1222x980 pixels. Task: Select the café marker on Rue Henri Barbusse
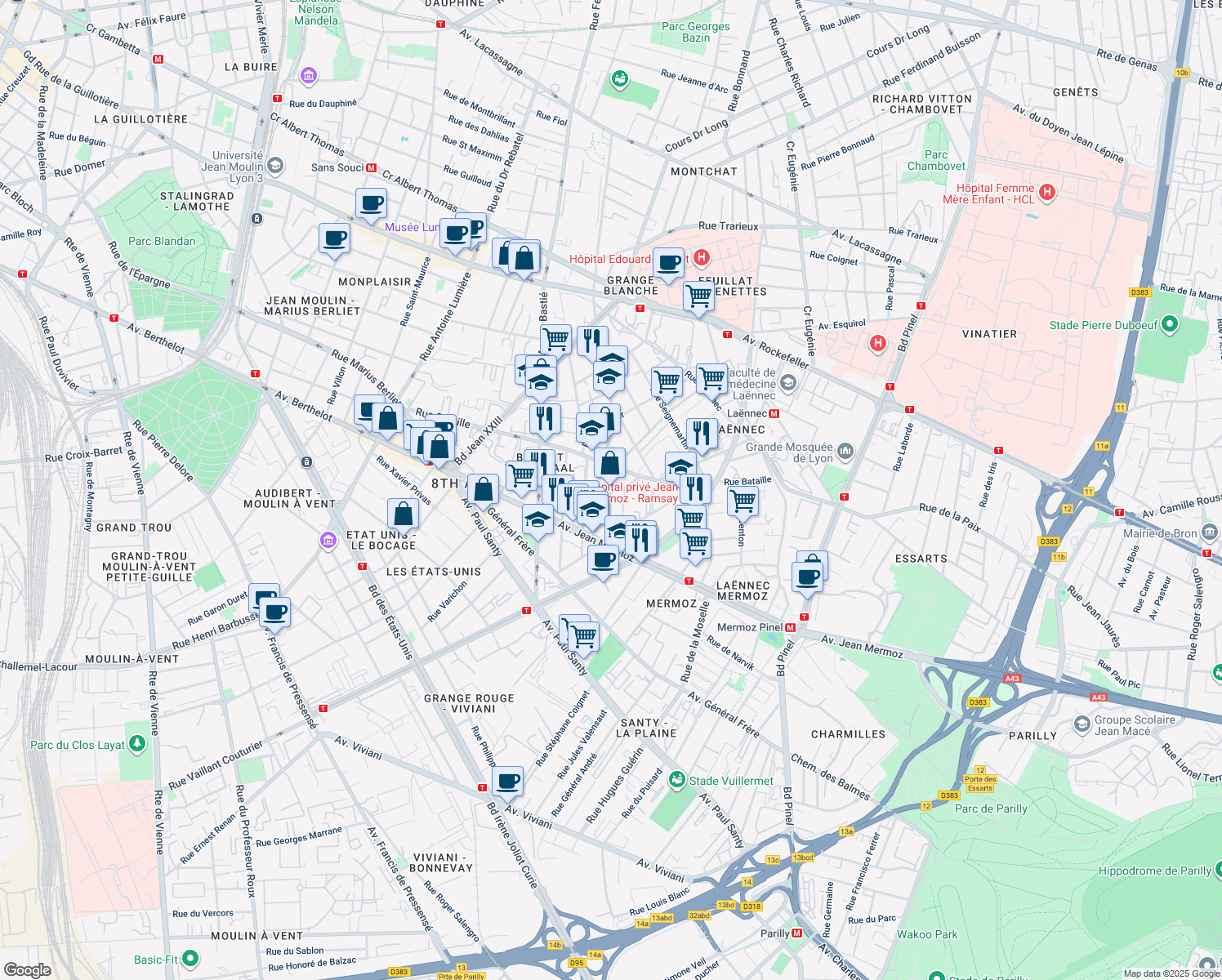(x=275, y=612)
